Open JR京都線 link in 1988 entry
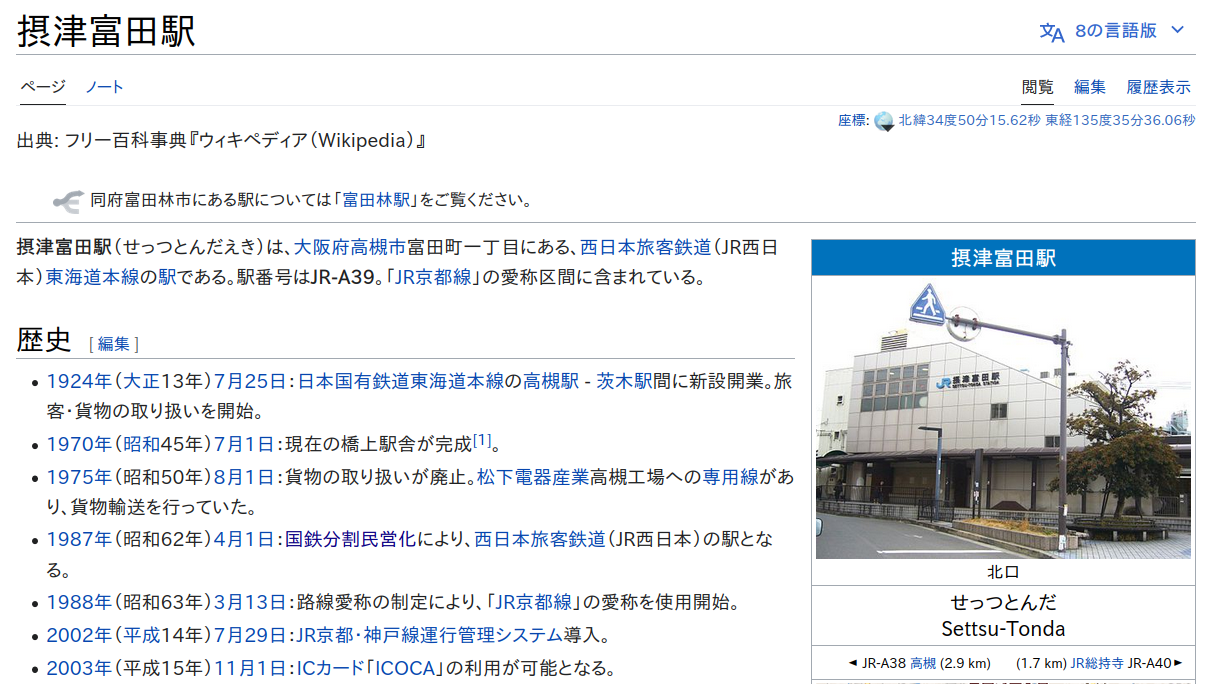Viewport: 1218px width, 684px height. pyautogui.click(x=535, y=602)
